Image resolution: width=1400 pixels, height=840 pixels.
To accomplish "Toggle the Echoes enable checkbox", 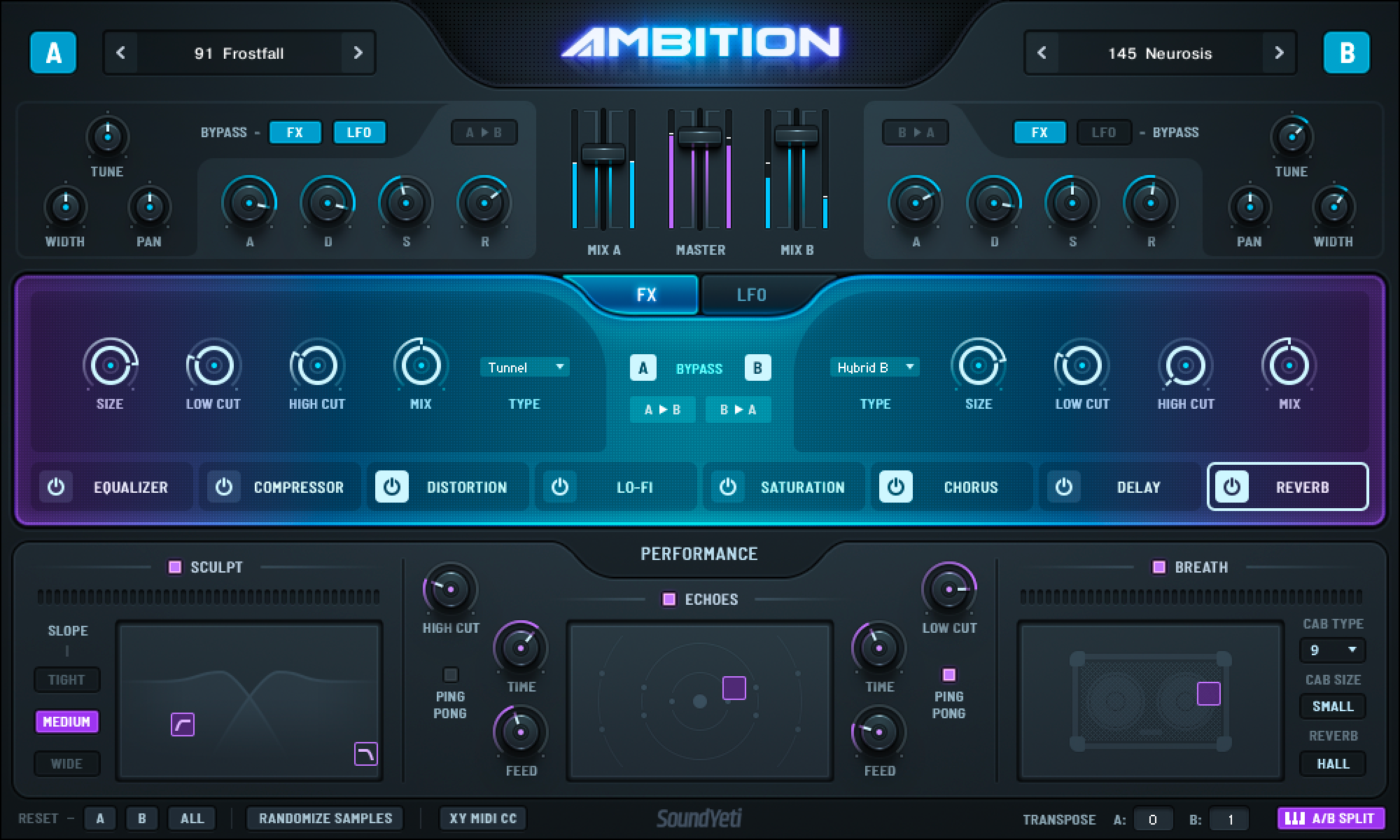I will [x=669, y=599].
